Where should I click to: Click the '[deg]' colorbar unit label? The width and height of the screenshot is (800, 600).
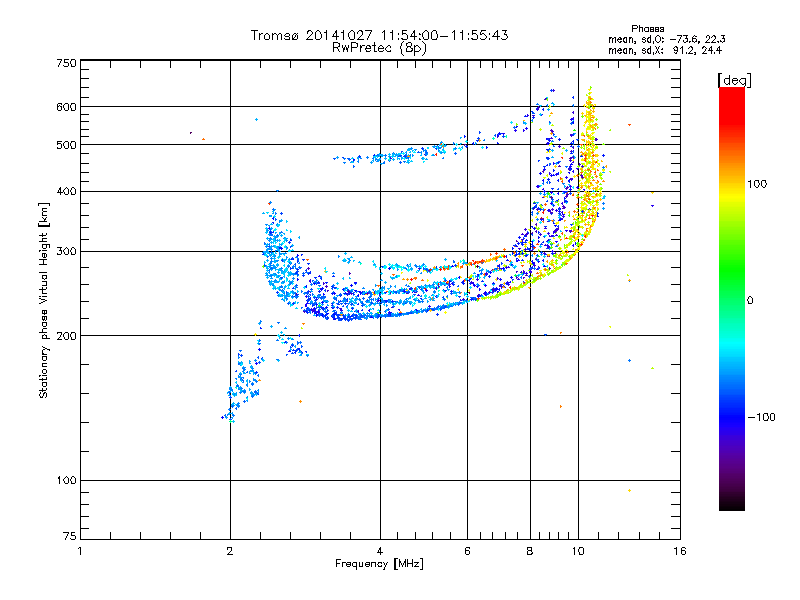point(734,80)
